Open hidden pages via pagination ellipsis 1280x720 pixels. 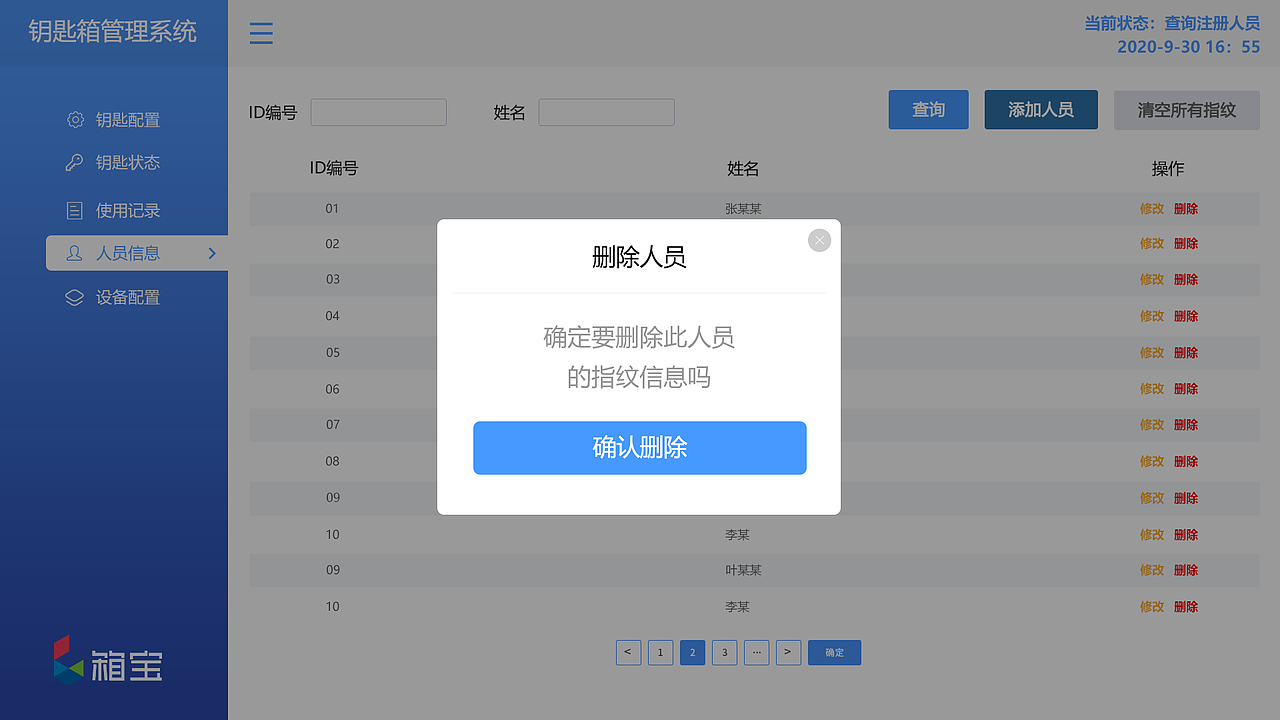point(756,652)
